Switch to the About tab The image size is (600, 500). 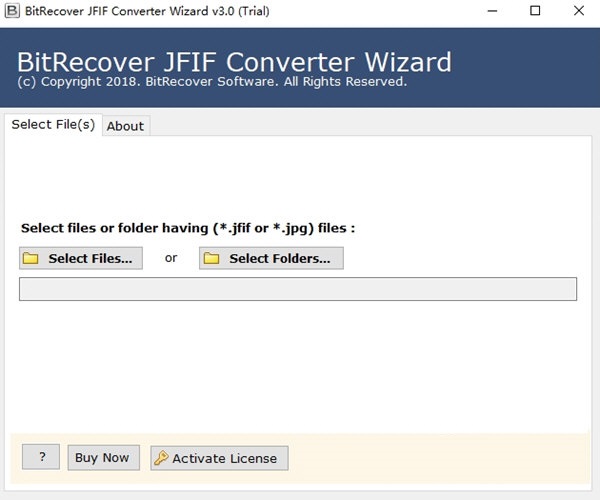click(x=126, y=126)
